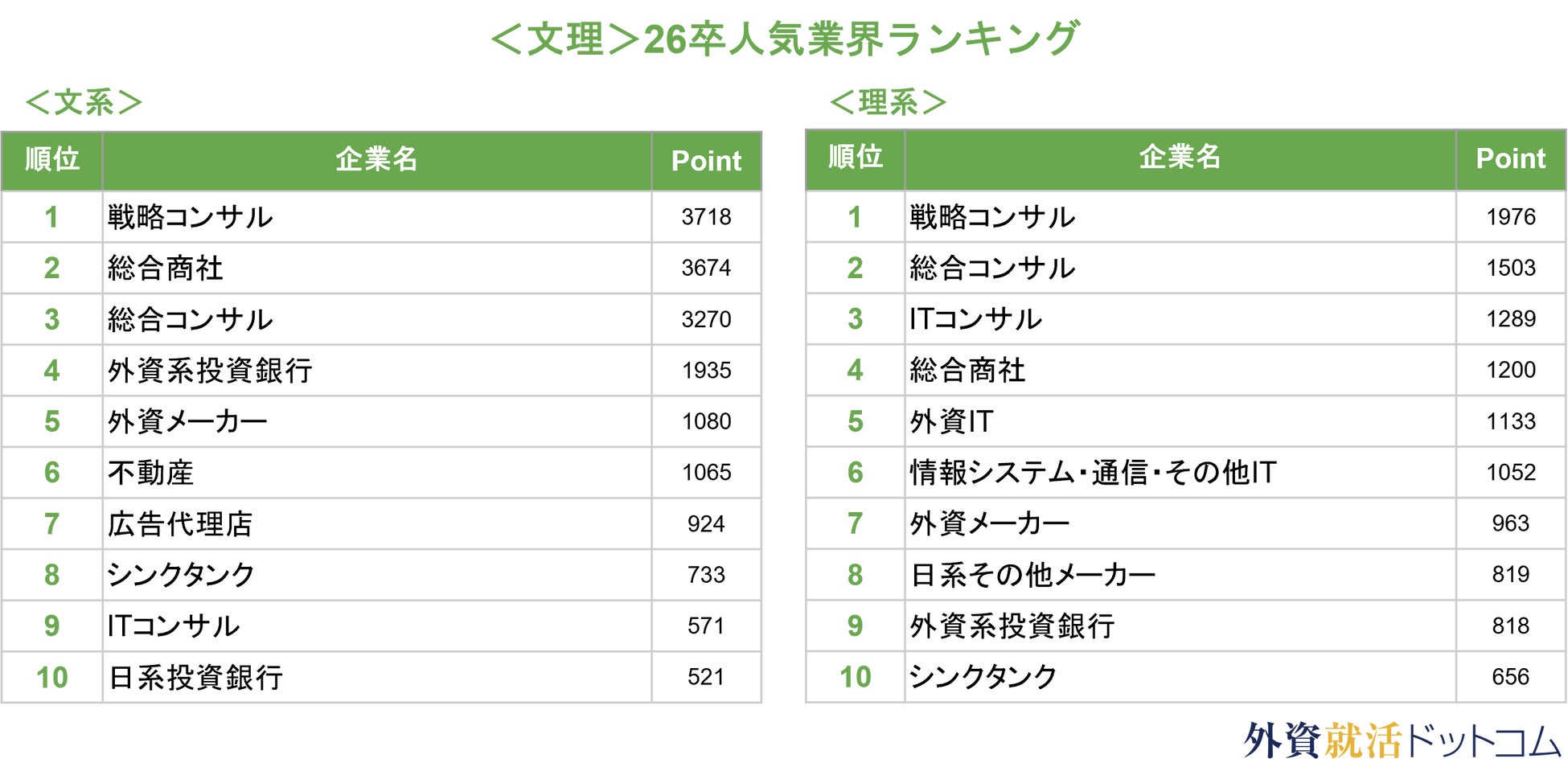Image resolution: width=1568 pixels, height=767 pixels.
Task: Select the <理系> section heading
Action: (888, 102)
